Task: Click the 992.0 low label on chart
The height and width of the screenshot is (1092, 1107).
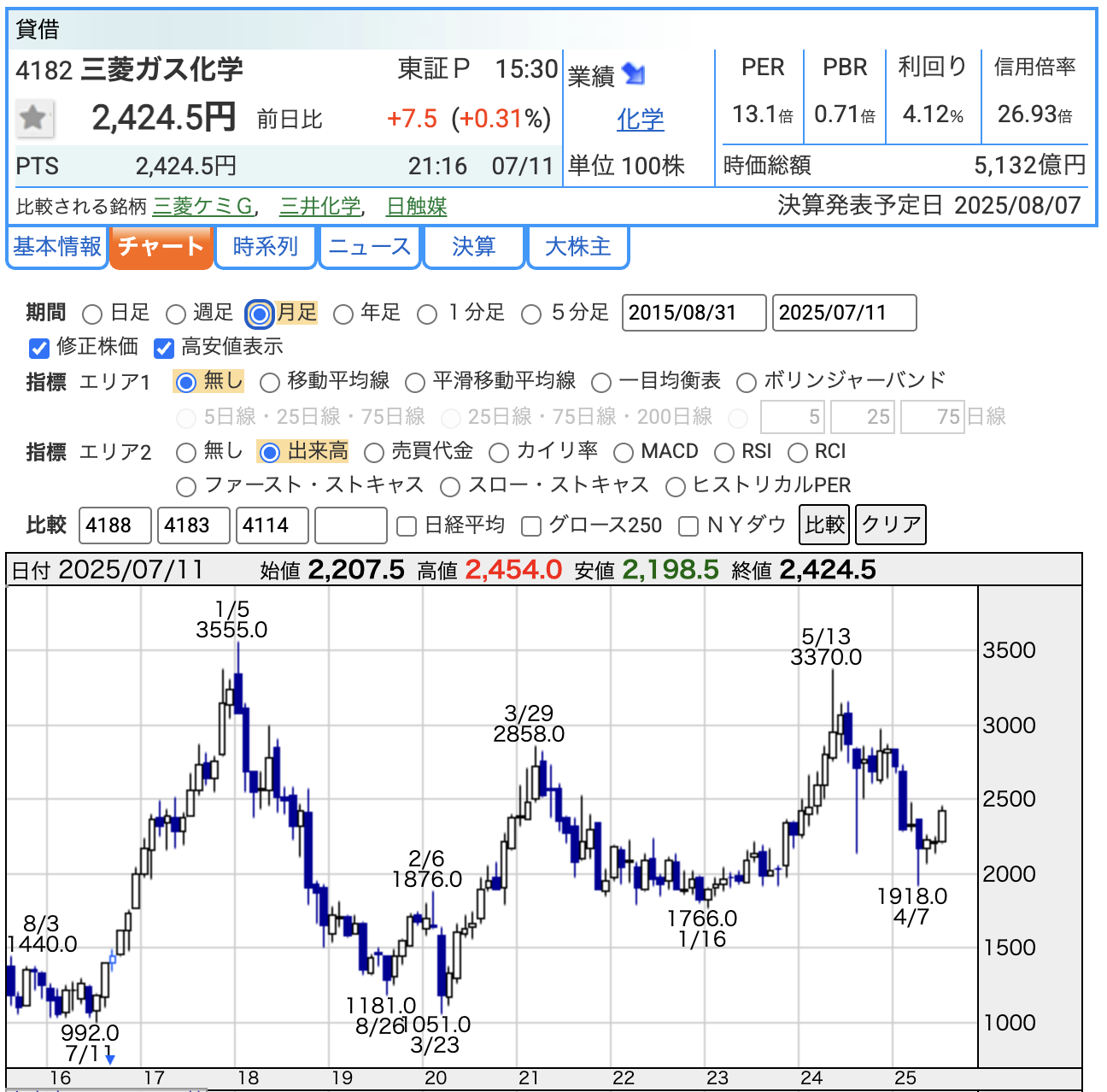Action: click(x=90, y=1033)
